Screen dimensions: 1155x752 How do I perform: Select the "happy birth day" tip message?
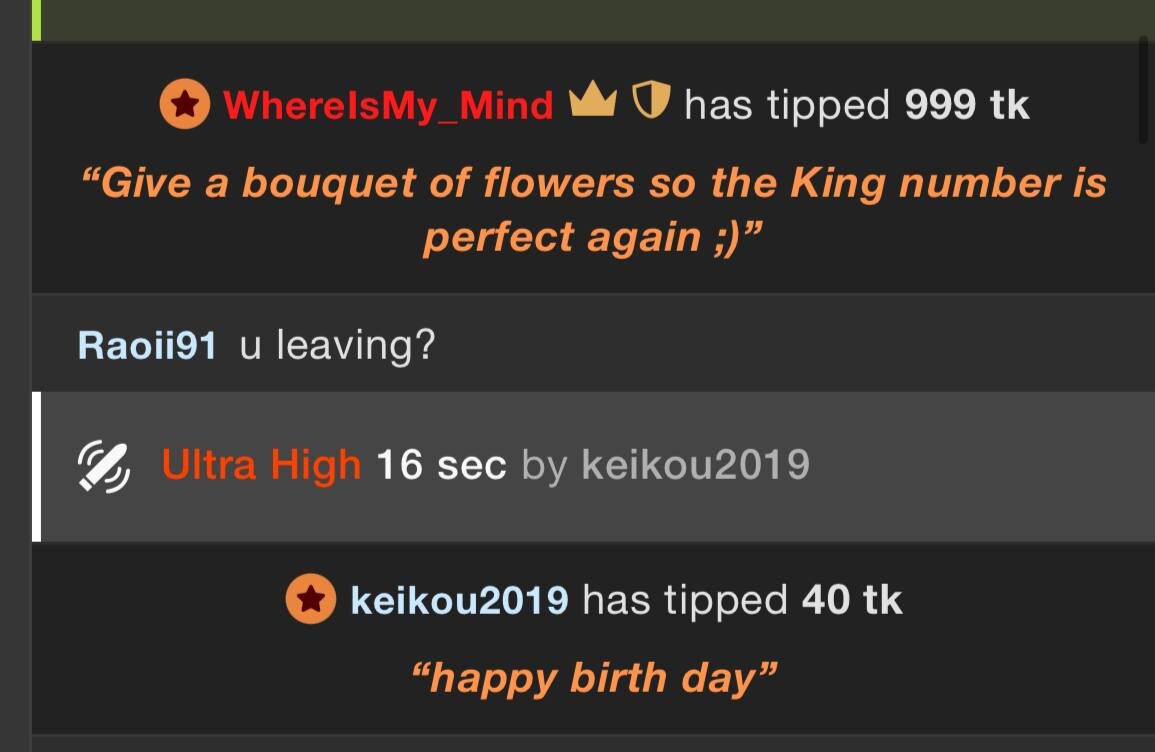594,678
